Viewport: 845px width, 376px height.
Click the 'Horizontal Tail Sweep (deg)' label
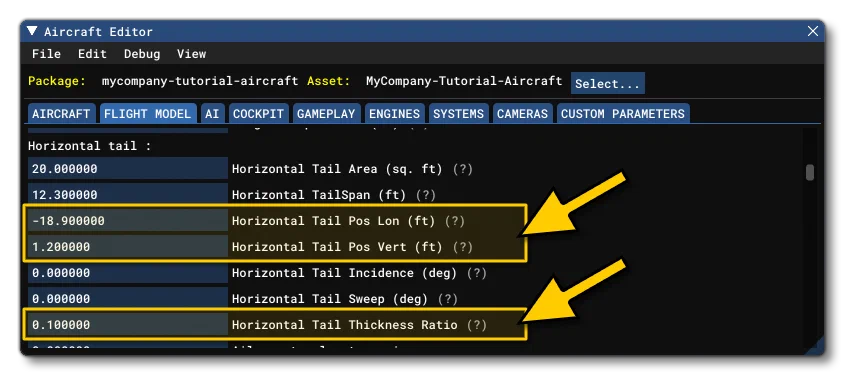[330, 298]
